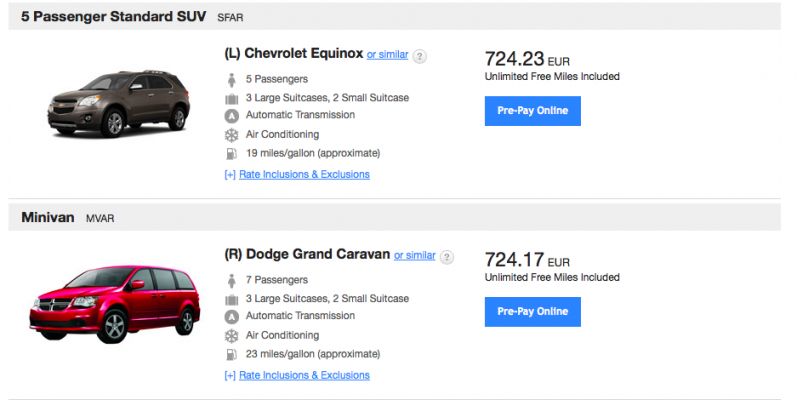
Task: Click the air conditioning snowflake for Equinox
Action: [x=232, y=135]
